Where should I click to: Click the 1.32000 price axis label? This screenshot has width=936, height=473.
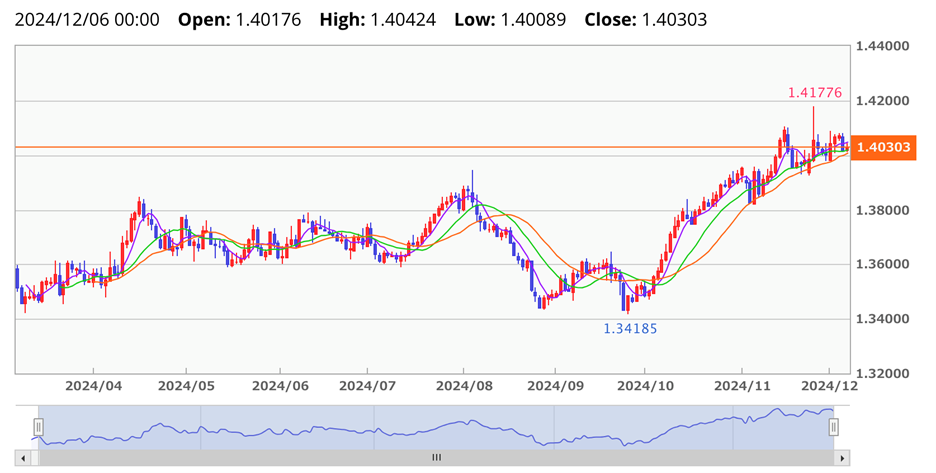882,373
